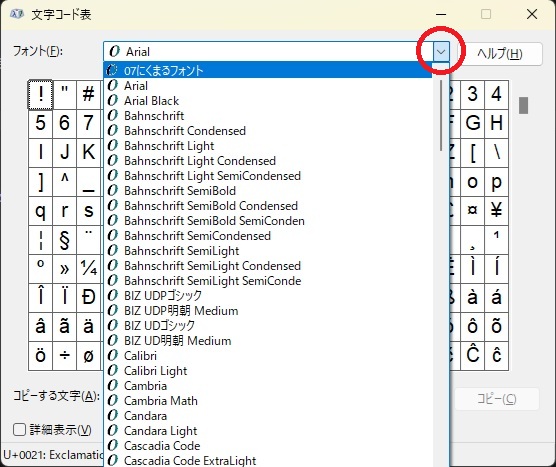This screenshot has width=556, height=467.
Task: Click the font list scrollbar thumb
Action: click(x=441, y=115)
